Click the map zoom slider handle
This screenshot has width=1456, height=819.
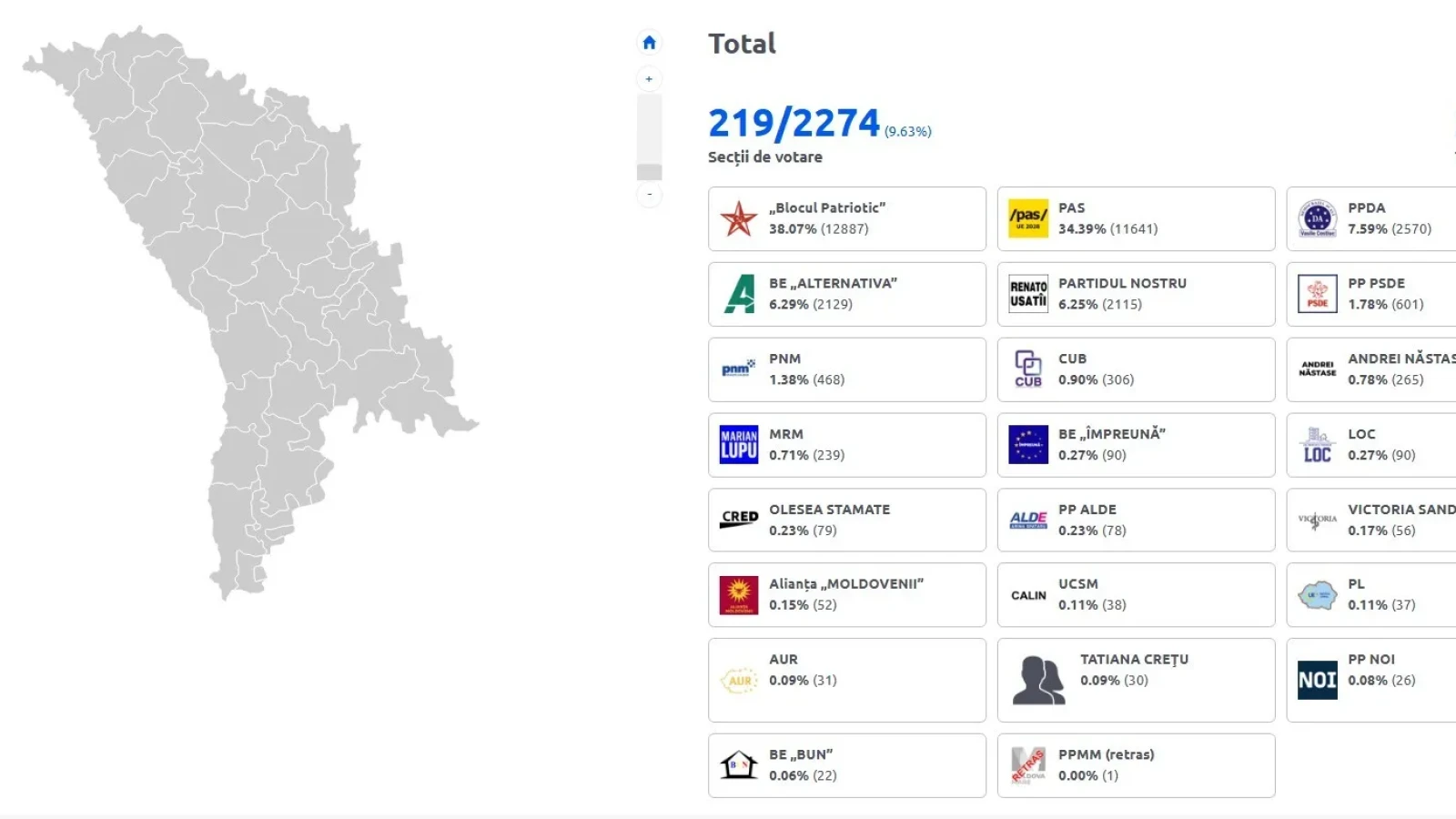pos(649,172)
